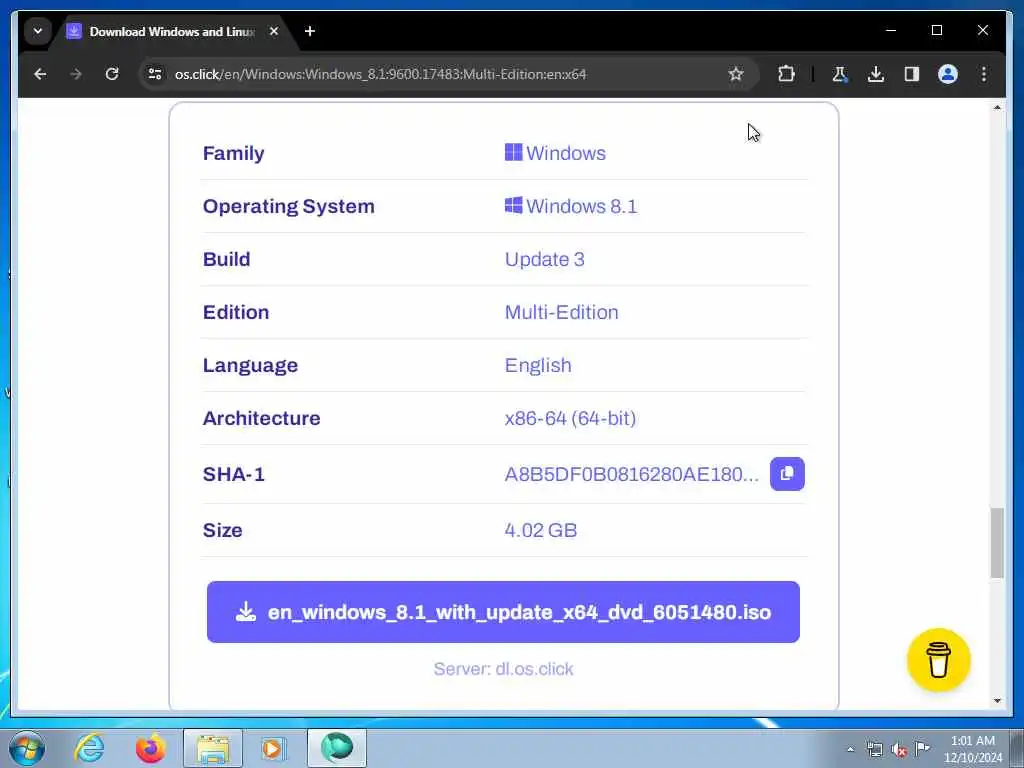The width and height of the screenshot is (1024, 768).
Task: Click the 4.02 GB size value
Action: point(541,530)
